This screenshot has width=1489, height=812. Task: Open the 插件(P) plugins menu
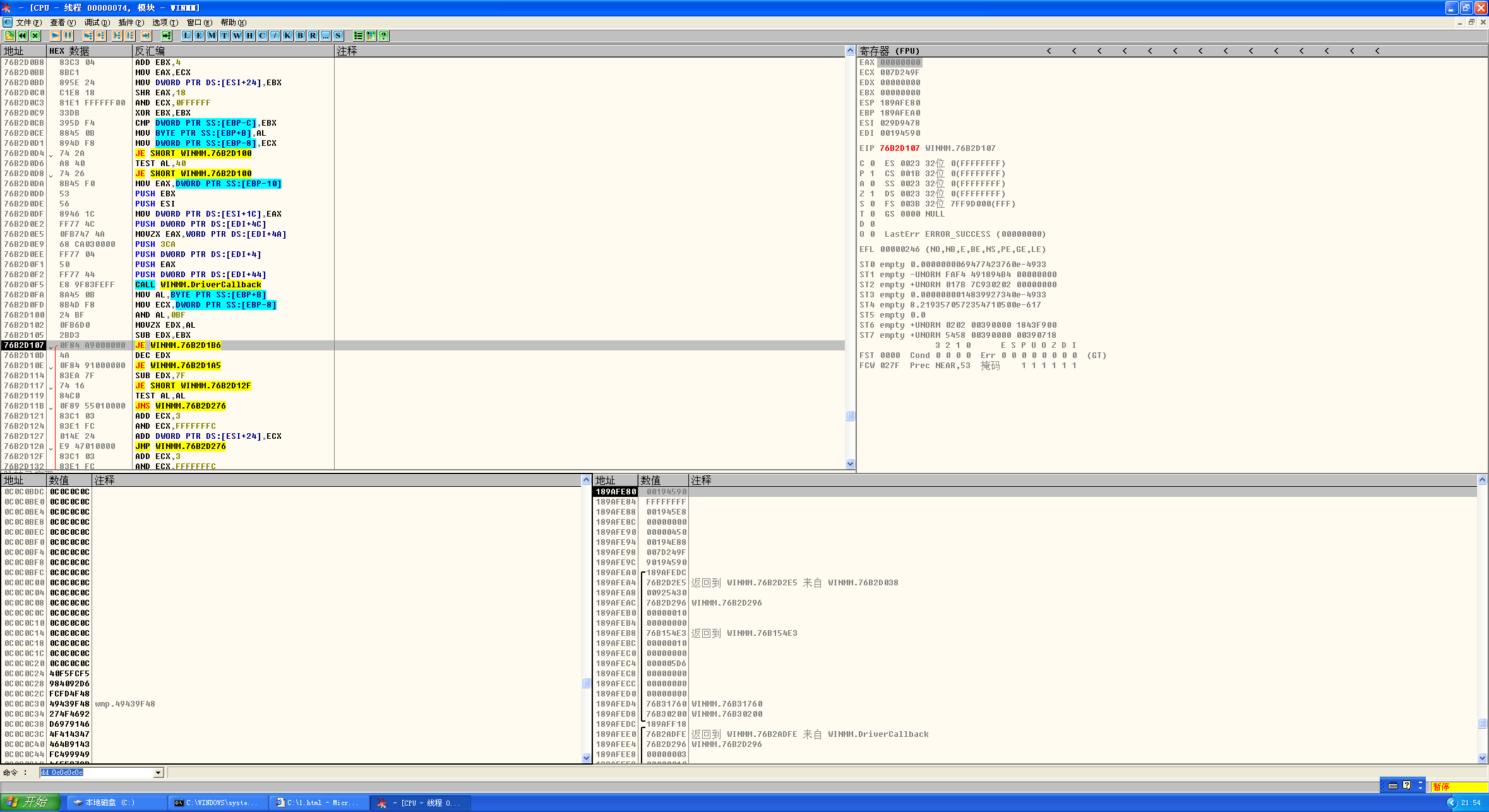tap(131, 23)
